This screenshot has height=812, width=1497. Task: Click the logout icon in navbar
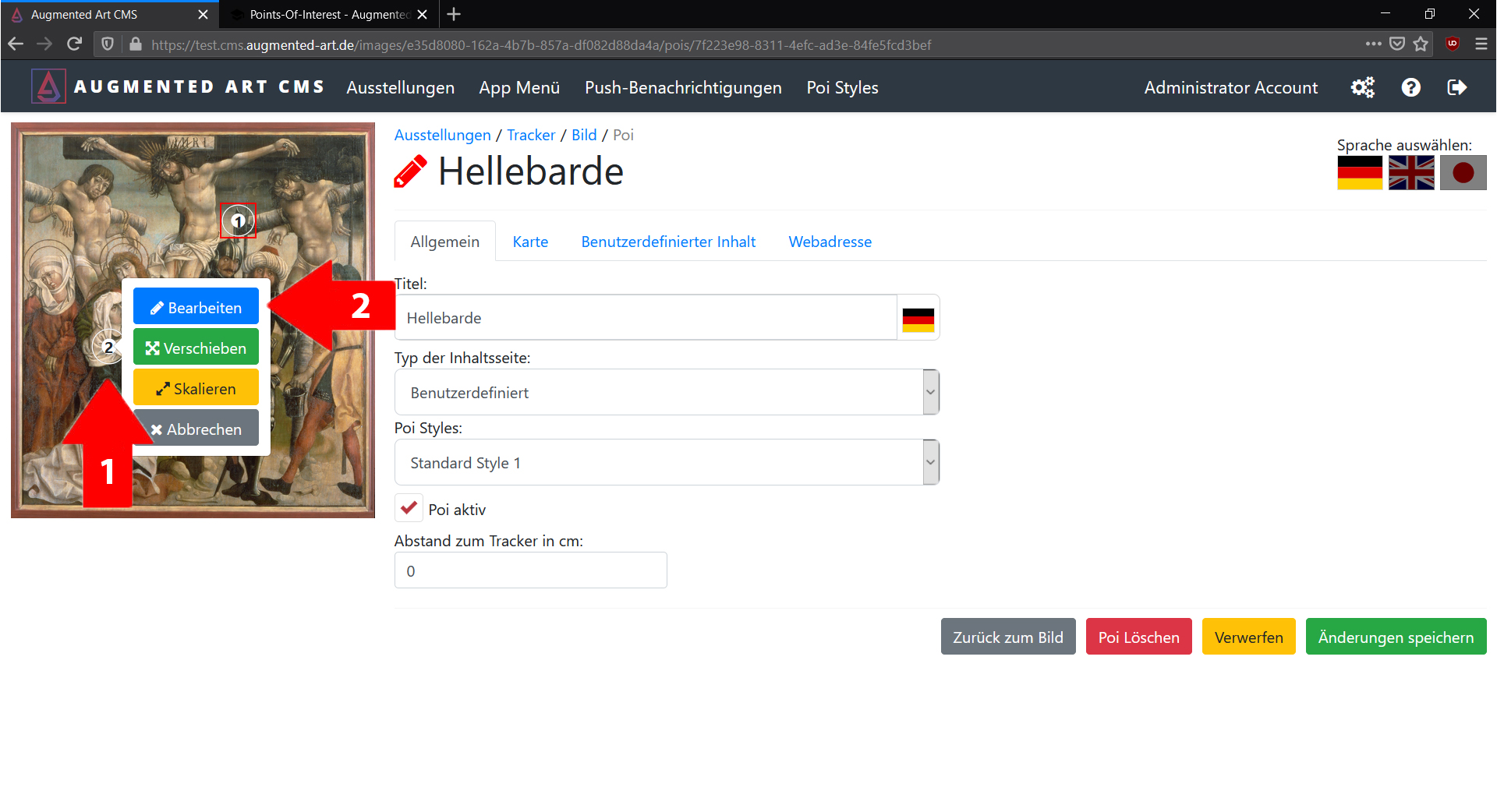1456,87
